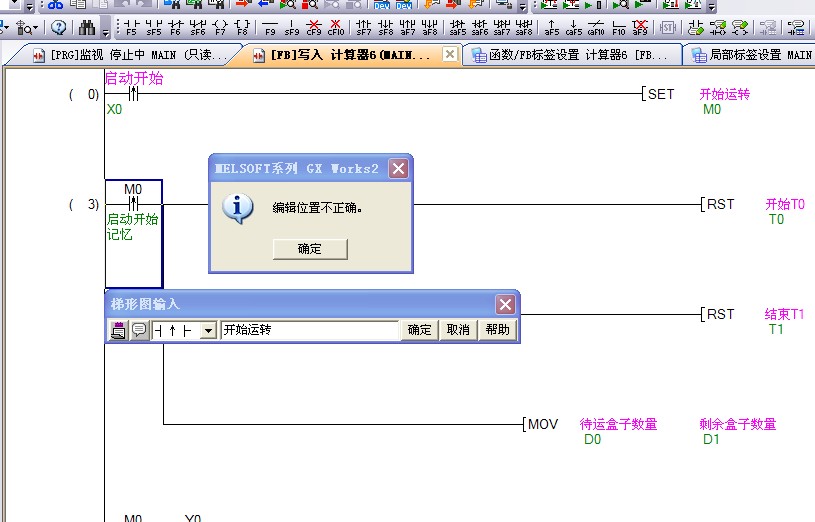The image size is (815, 522).
Task: Switch to 函数/FB标签设置 计算器6 tab
Action: coord(572,55)
